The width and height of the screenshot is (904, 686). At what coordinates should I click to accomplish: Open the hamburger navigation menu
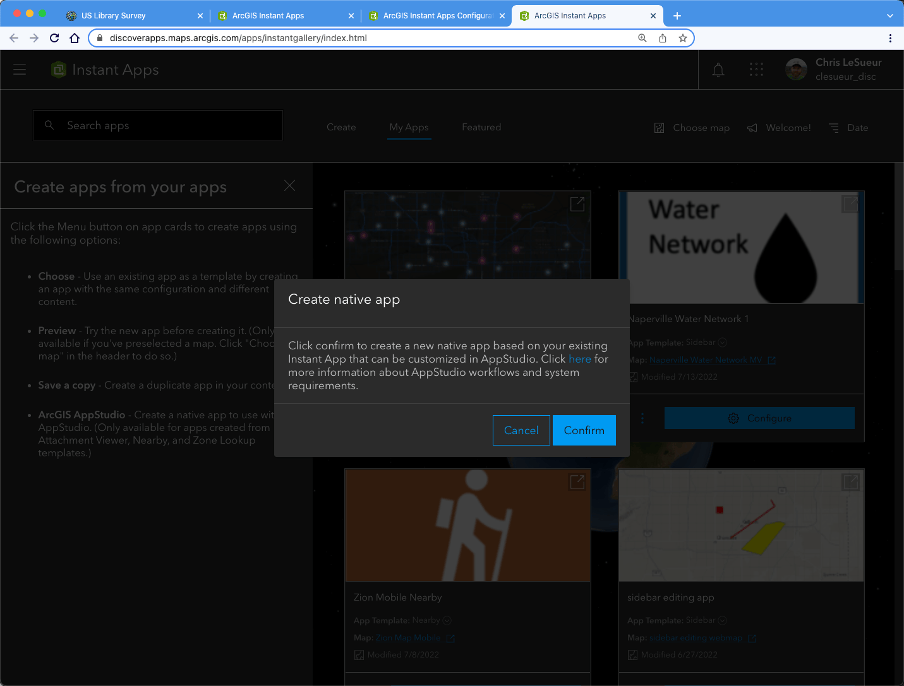coord(20,70)
